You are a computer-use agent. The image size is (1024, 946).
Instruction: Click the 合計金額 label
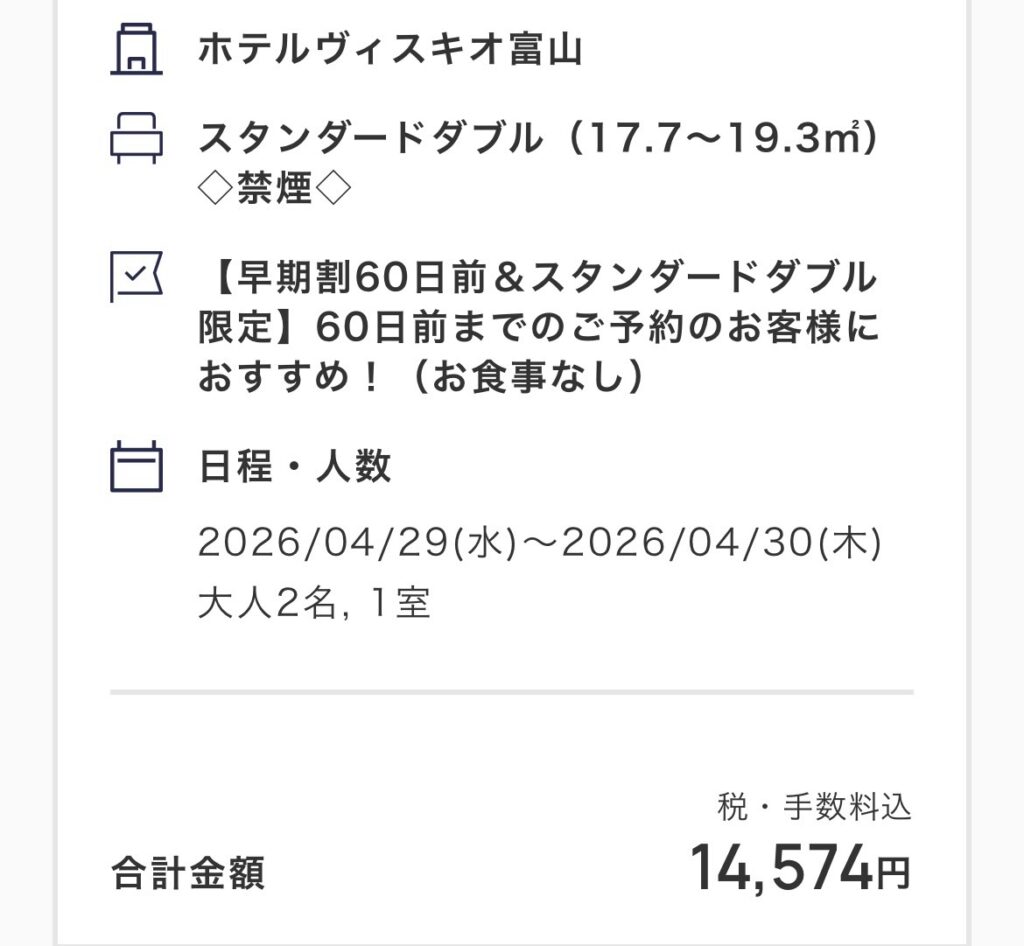click(x=188, y=873)
